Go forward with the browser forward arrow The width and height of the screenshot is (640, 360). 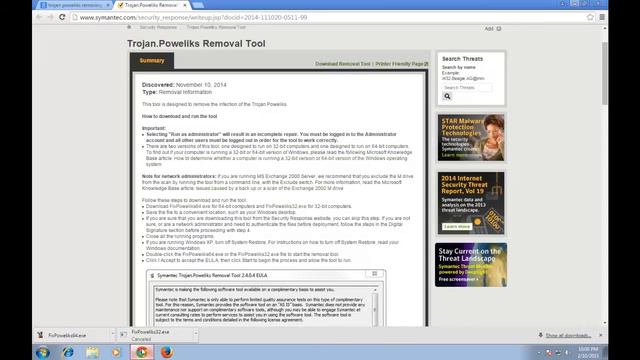pos(50,17)
